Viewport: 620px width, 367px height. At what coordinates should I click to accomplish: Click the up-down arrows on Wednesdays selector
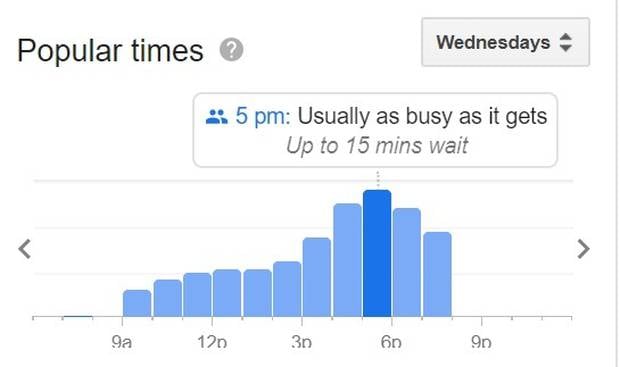tap(566, 42)
